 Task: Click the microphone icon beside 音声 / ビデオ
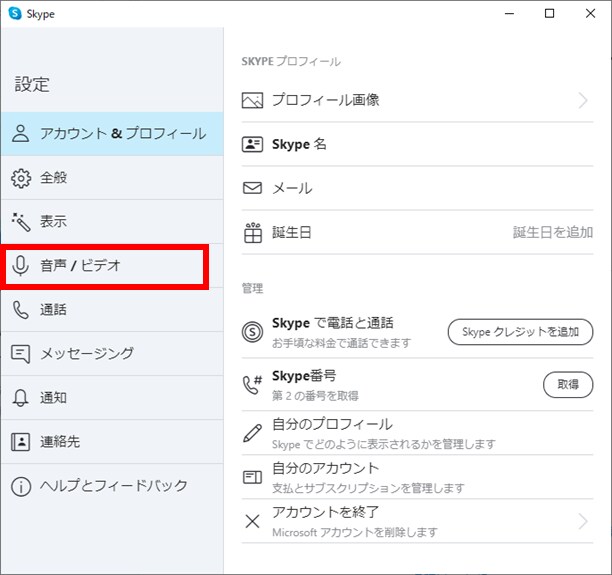(x=20, y=266)
